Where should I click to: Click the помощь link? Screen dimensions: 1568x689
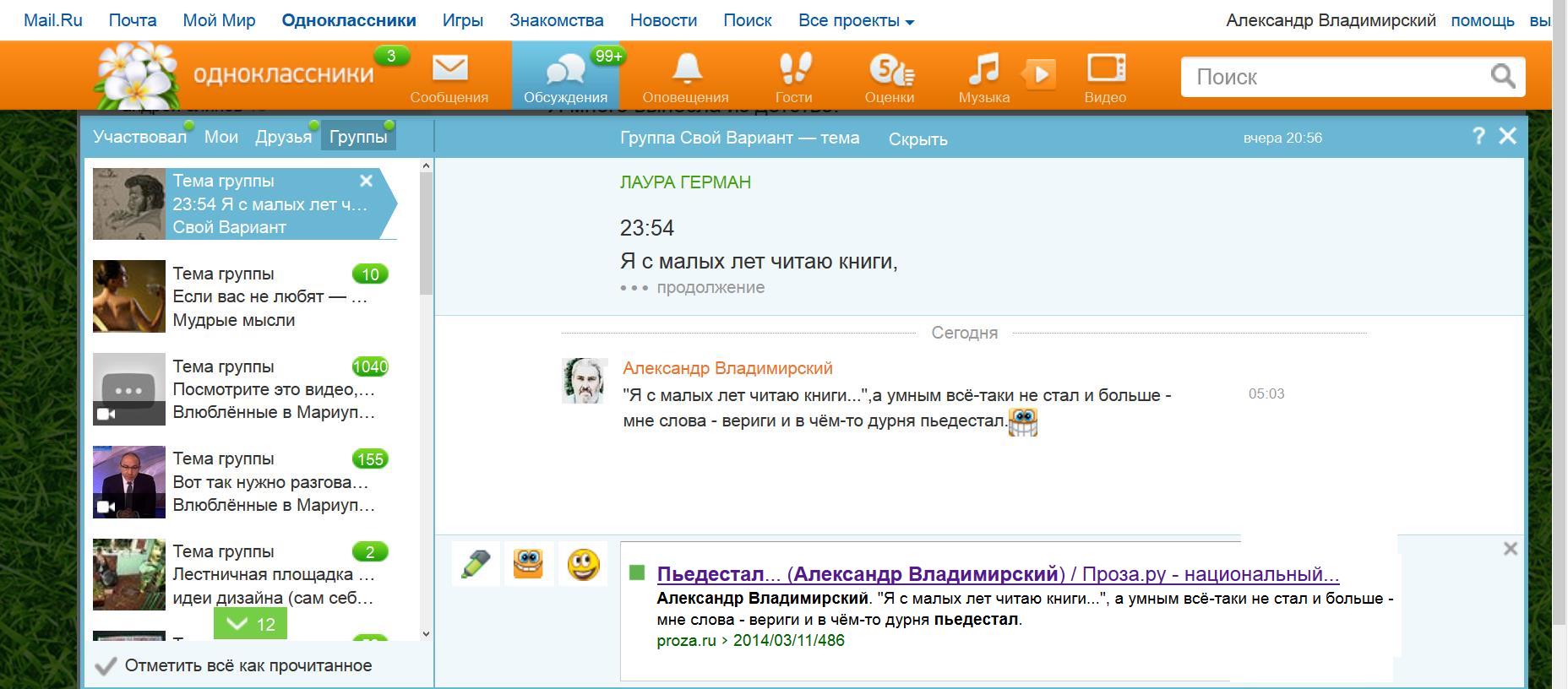[1483, 20]
